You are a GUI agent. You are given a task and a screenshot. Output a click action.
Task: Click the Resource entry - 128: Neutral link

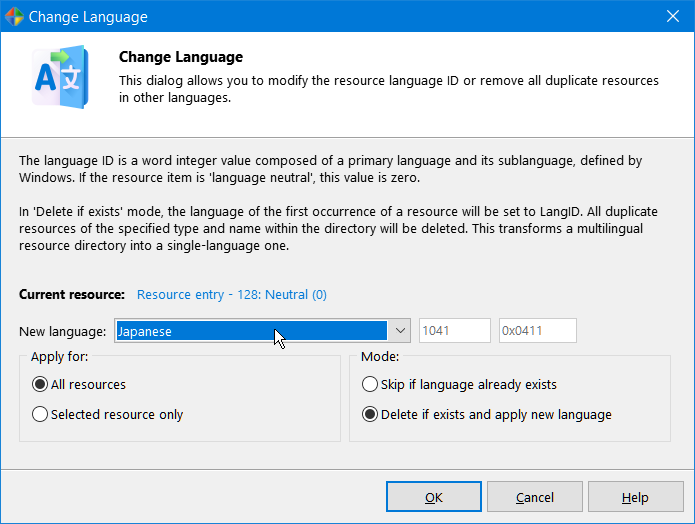231,295
